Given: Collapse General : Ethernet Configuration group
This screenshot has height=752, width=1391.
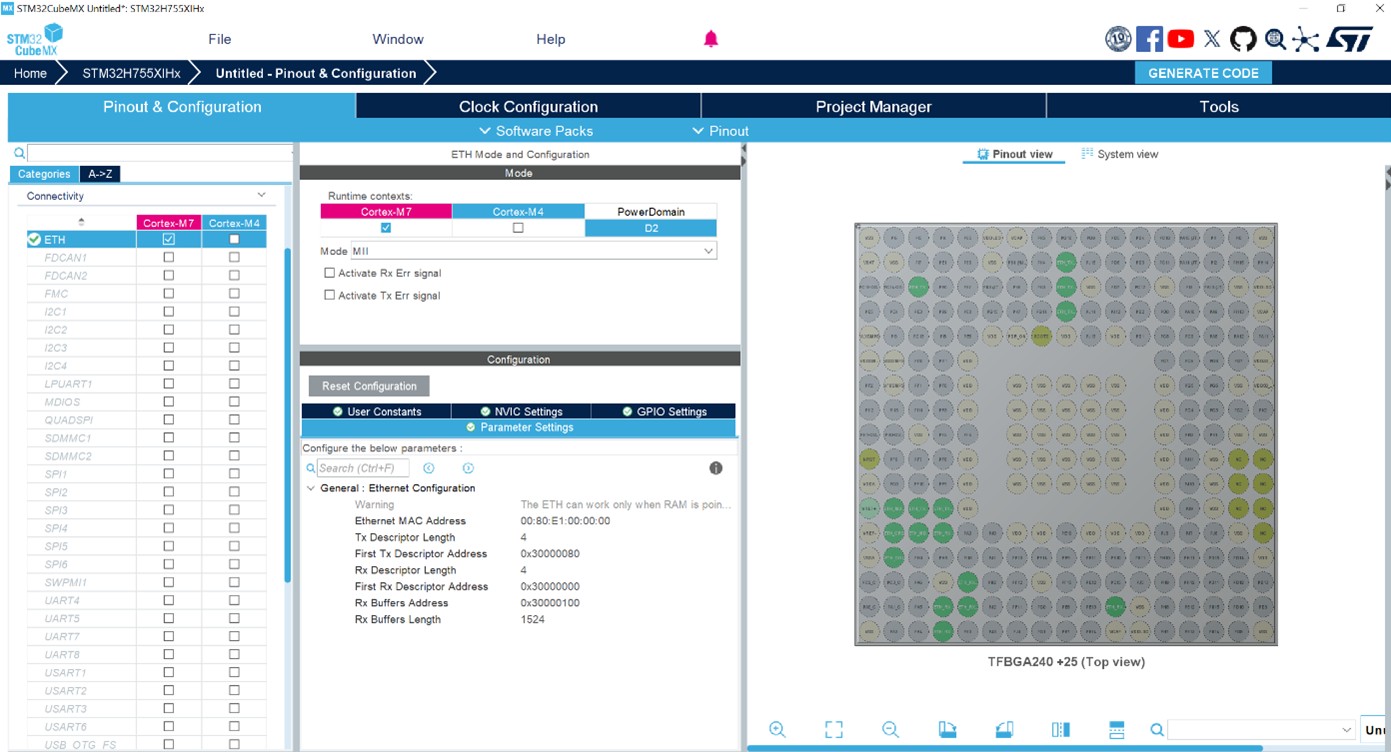Looking at the screenshot, I should coord(310,488).
